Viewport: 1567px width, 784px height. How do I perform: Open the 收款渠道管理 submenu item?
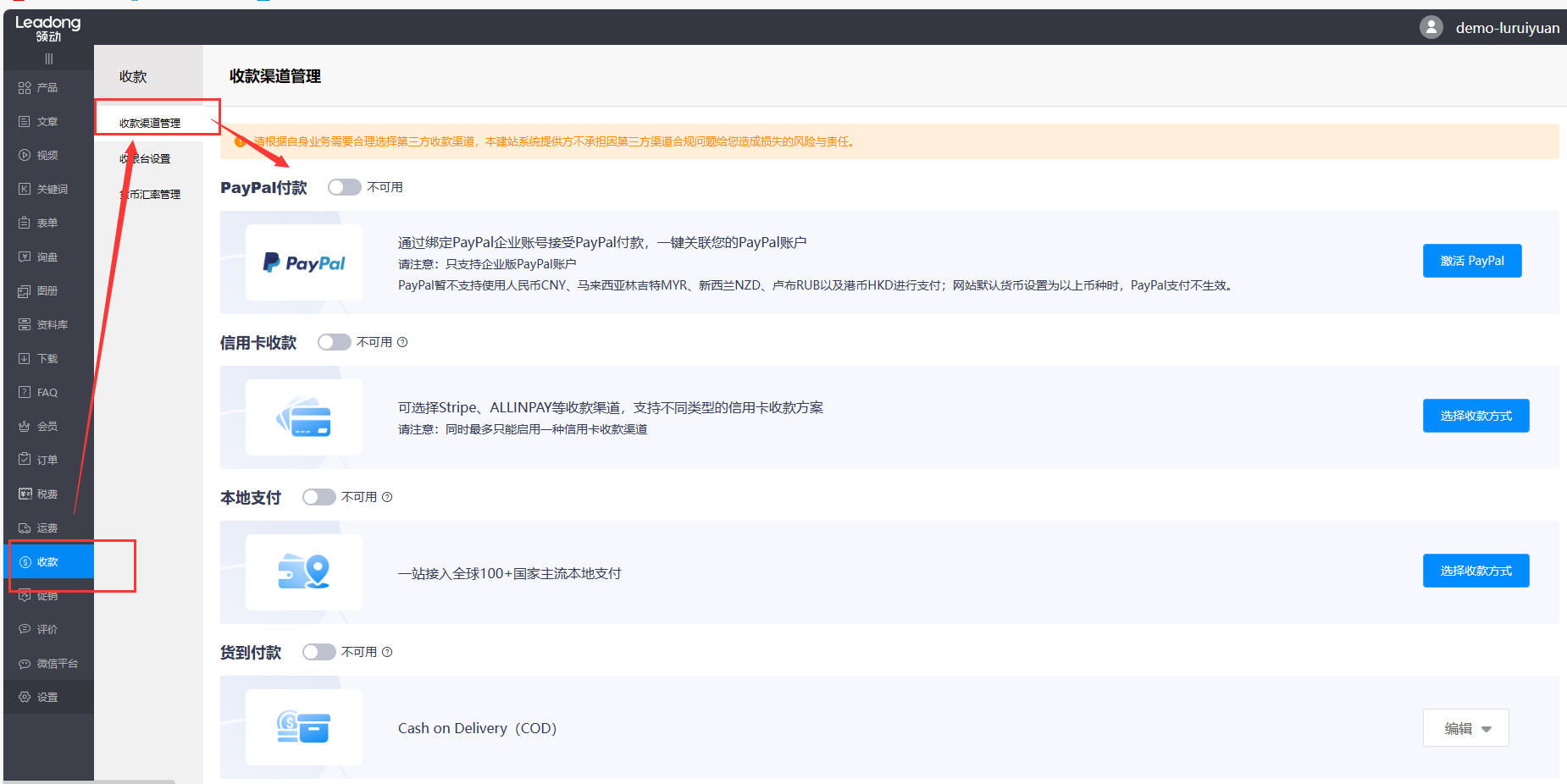point(150,124)
